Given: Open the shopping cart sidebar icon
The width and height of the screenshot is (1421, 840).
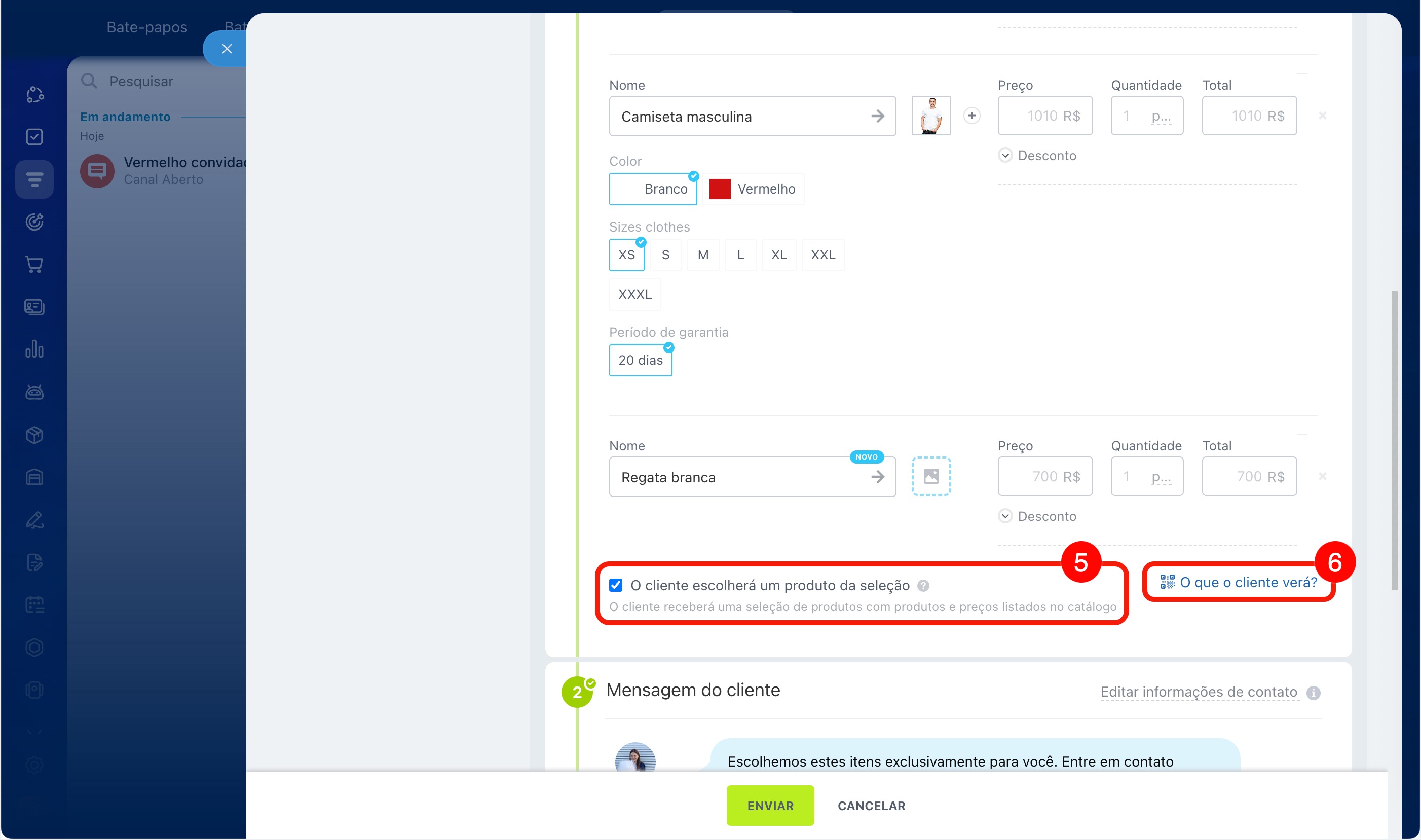Looking at the screenshot, I should [x=34, y=264].
